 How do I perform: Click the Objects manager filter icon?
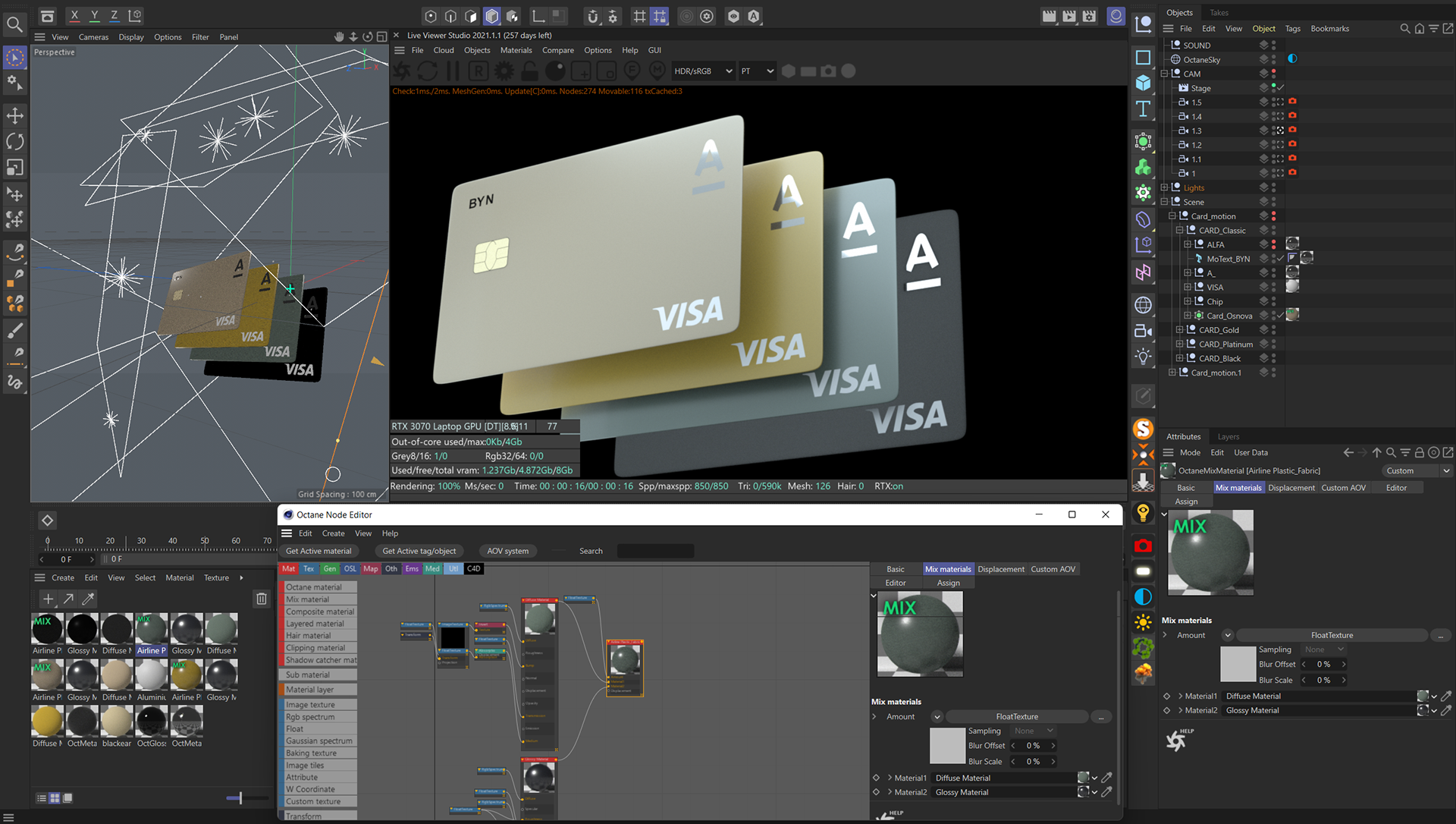(1433, 29)
